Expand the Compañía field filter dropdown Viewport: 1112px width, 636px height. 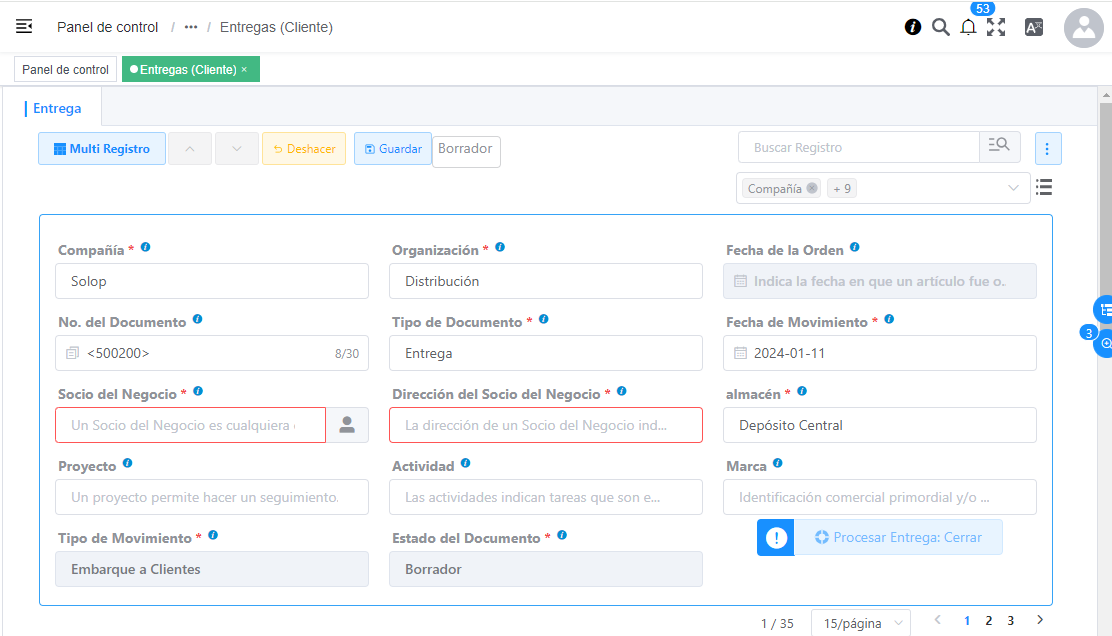point(1013,188)
